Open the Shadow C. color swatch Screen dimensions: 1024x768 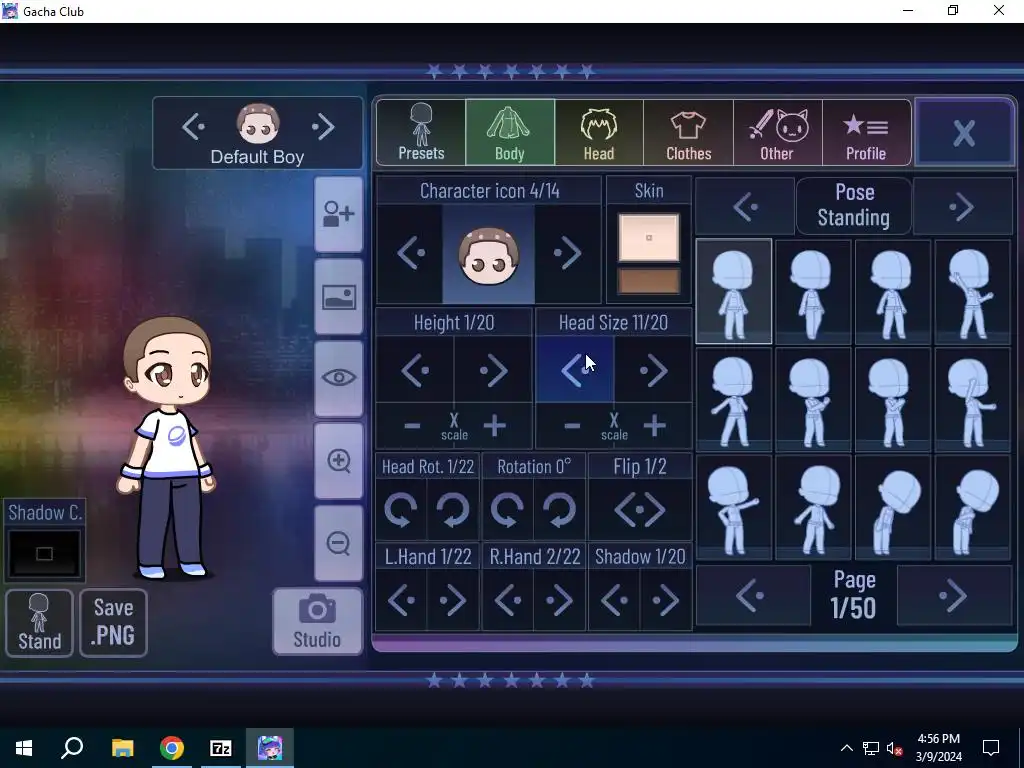[x=44, y=554]
